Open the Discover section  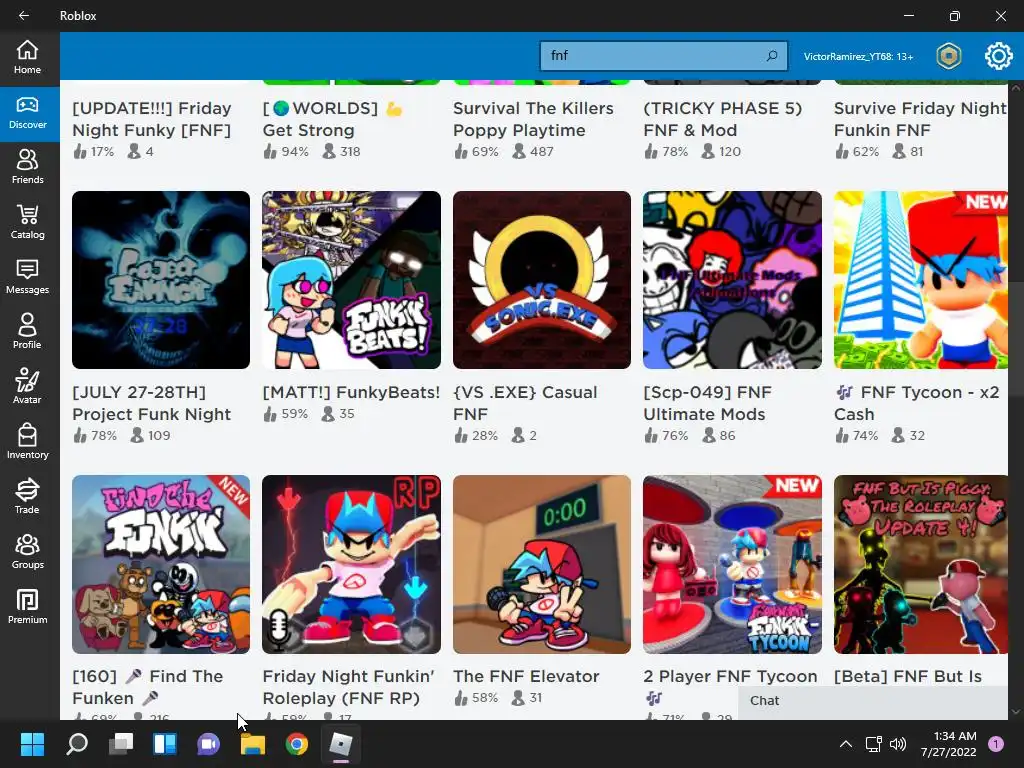(27, 114)
